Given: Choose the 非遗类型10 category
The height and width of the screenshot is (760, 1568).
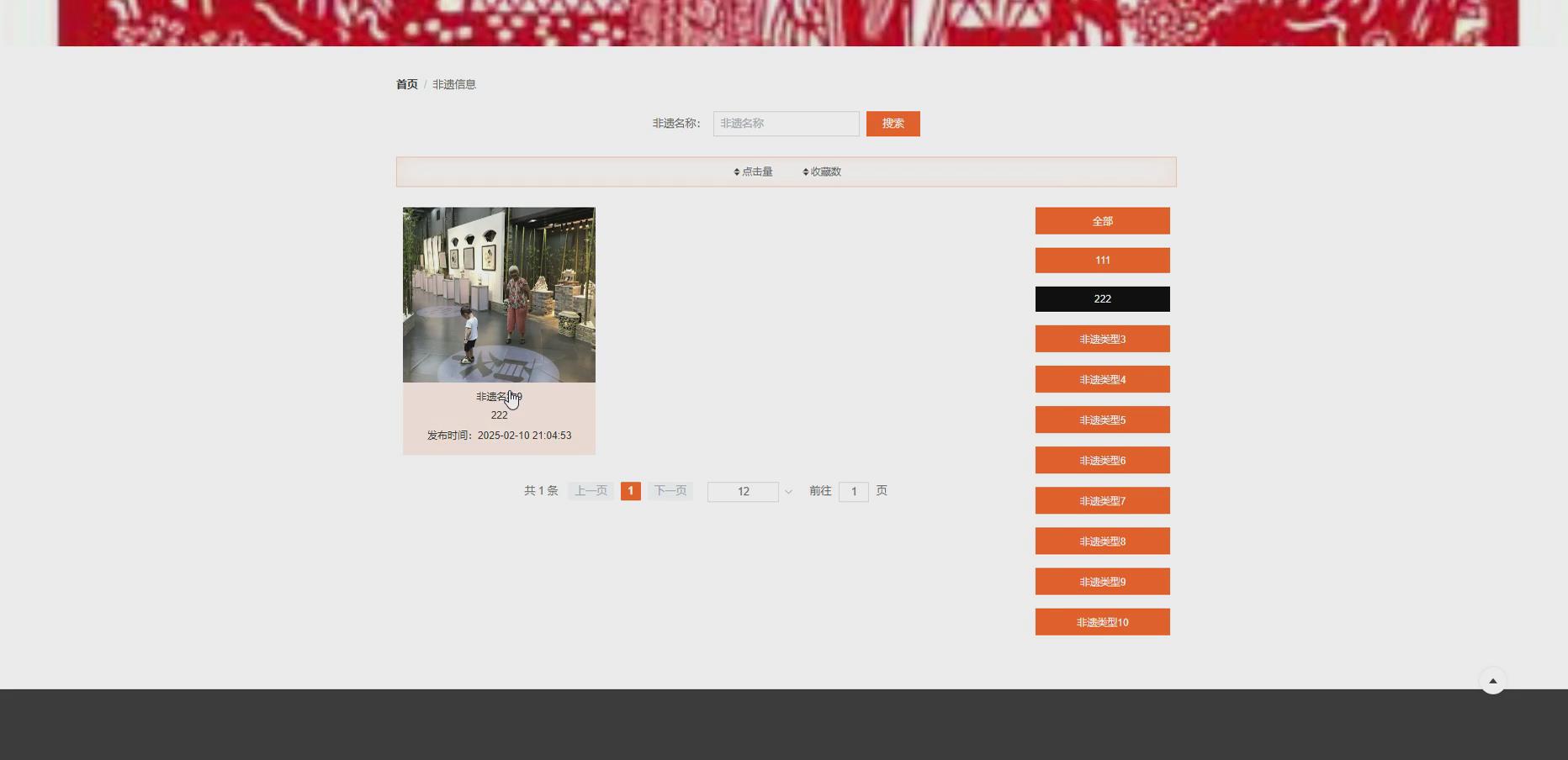Looking at the screenshot, I should (x=1103, y=622).
